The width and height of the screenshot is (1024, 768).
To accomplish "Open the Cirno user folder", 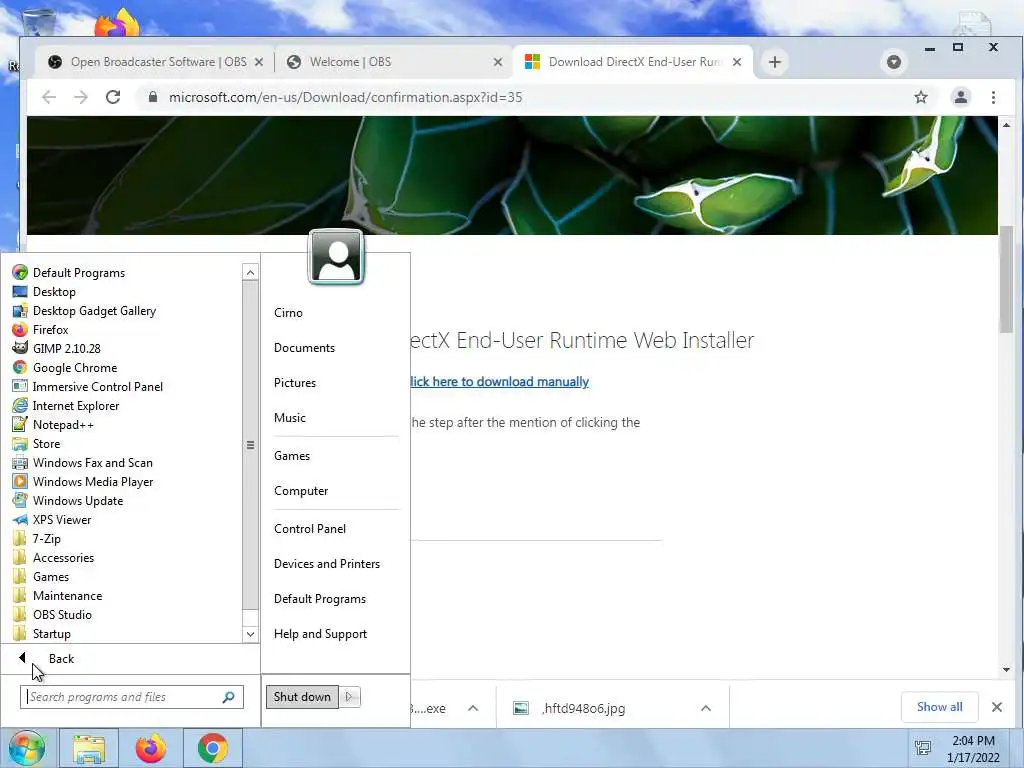I will pos(288,312).
